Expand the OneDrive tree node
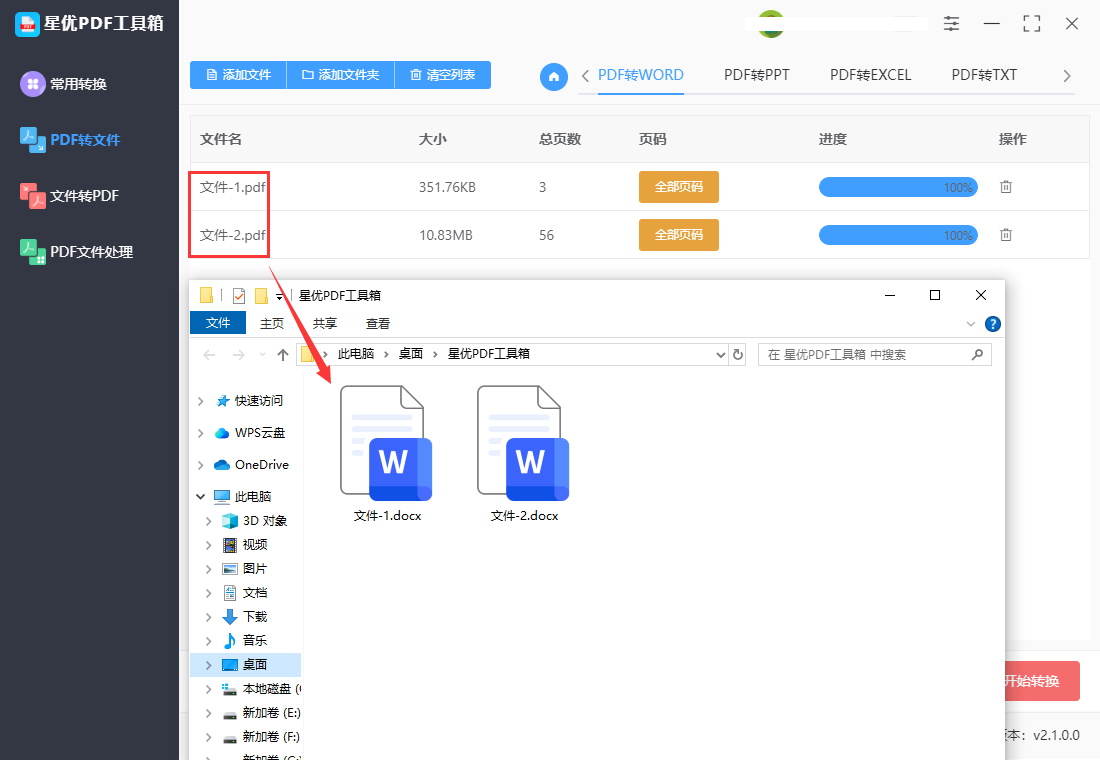Viewport: 1100px width, 760px height. 201,465
